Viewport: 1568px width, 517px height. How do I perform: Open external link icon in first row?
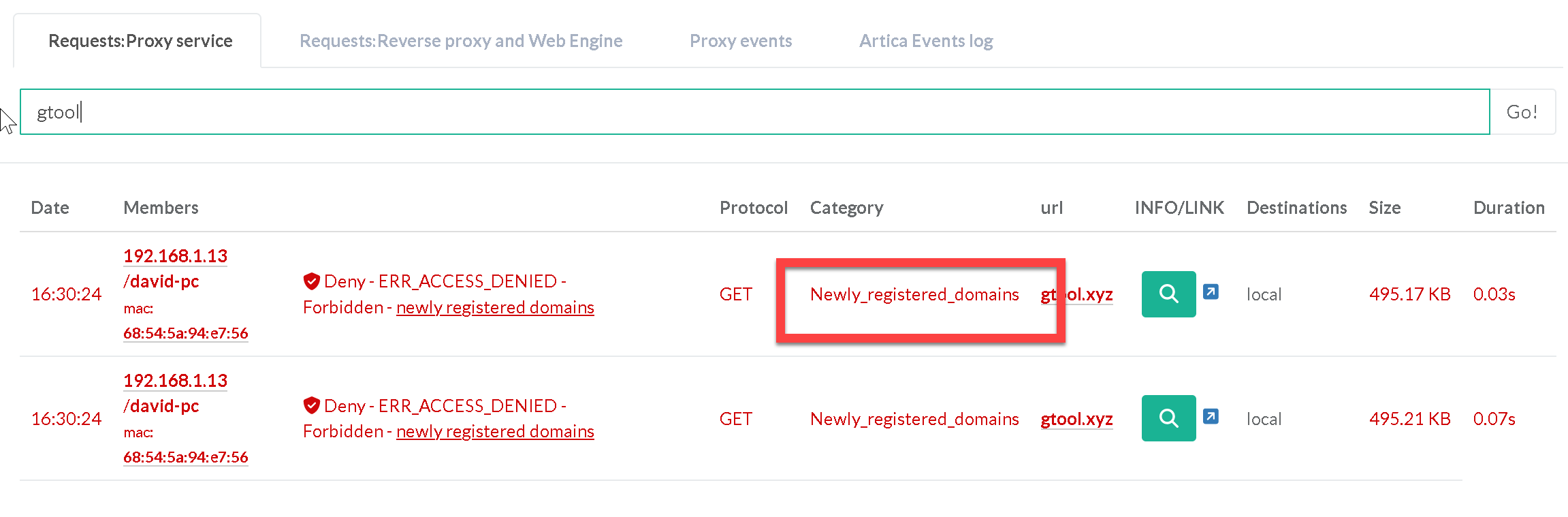click(1211, 292)
